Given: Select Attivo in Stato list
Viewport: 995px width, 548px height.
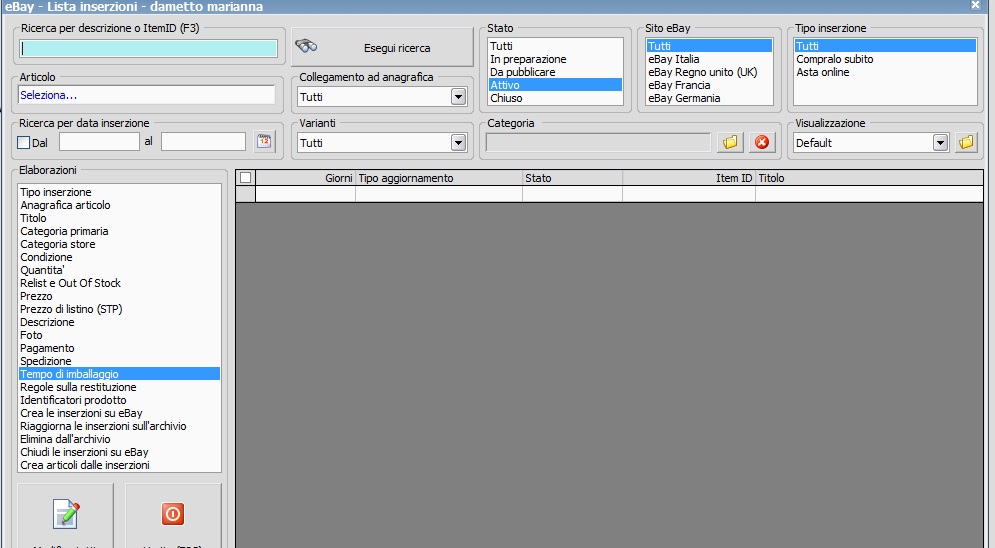Looking at the screenshot, I should click(555, 85).
